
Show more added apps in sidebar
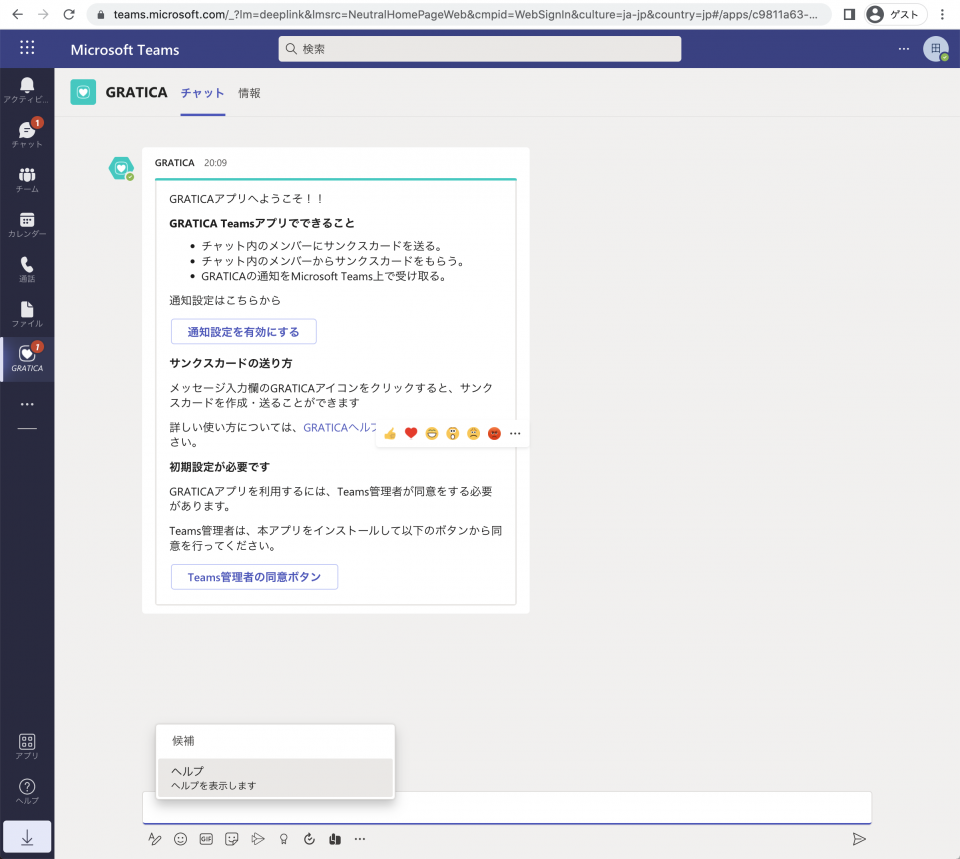point(27,404)
